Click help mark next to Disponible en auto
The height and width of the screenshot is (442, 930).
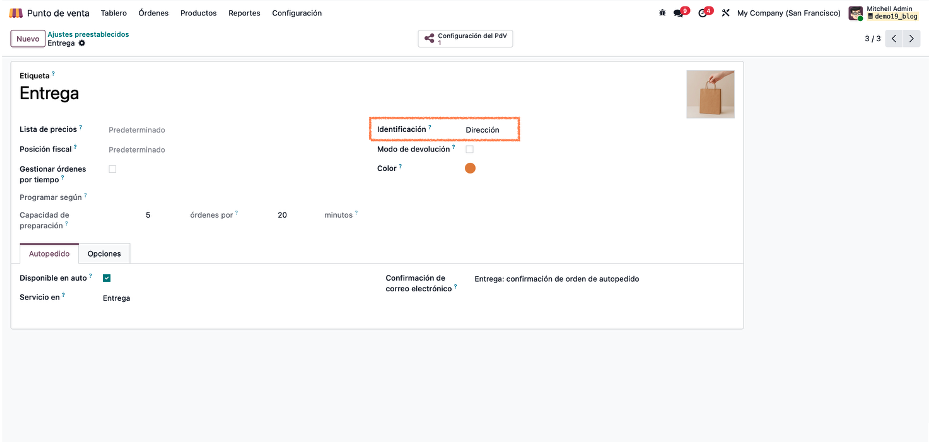pos(91,276)
